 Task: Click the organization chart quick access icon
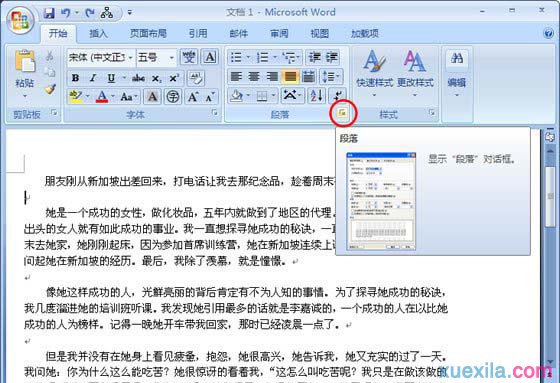[x=107, y=13]
